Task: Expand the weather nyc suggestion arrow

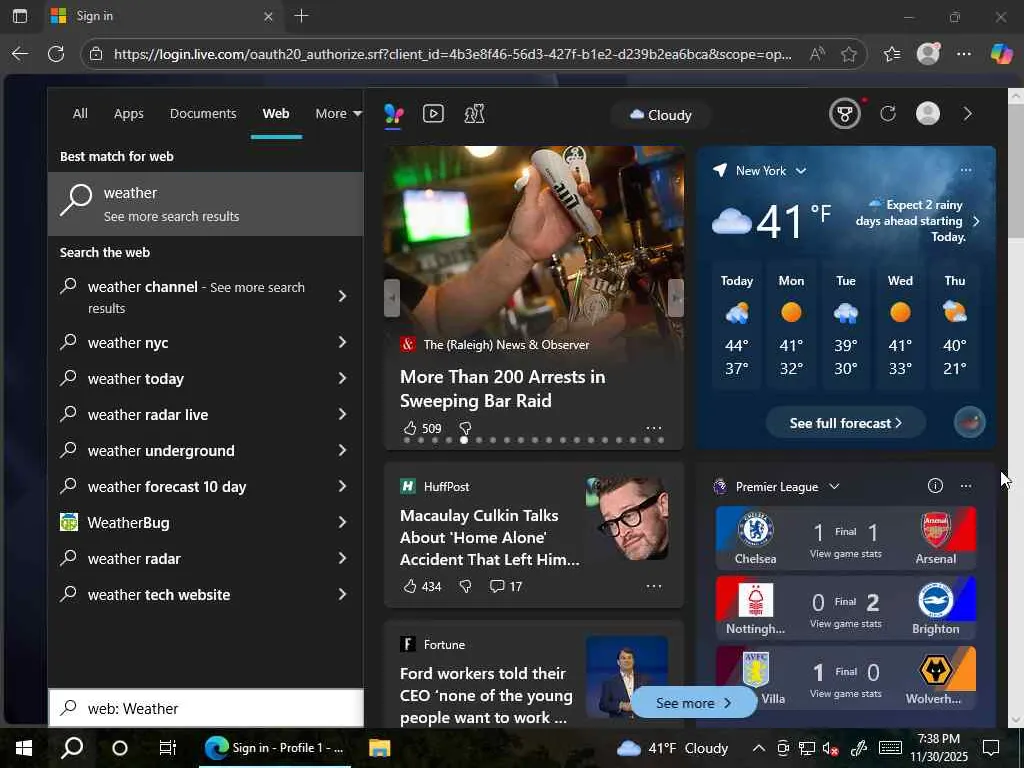Action: [342, 342]
